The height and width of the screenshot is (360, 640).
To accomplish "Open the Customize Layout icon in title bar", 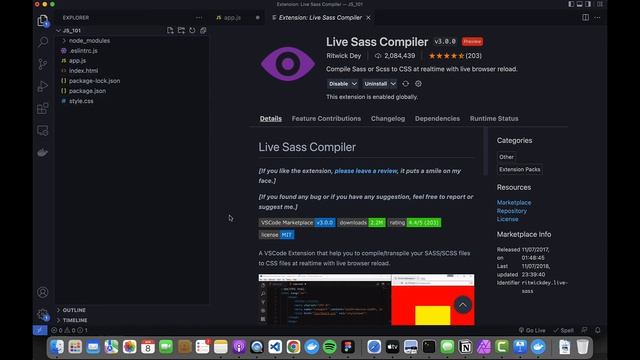I will (x=600, y=4).
